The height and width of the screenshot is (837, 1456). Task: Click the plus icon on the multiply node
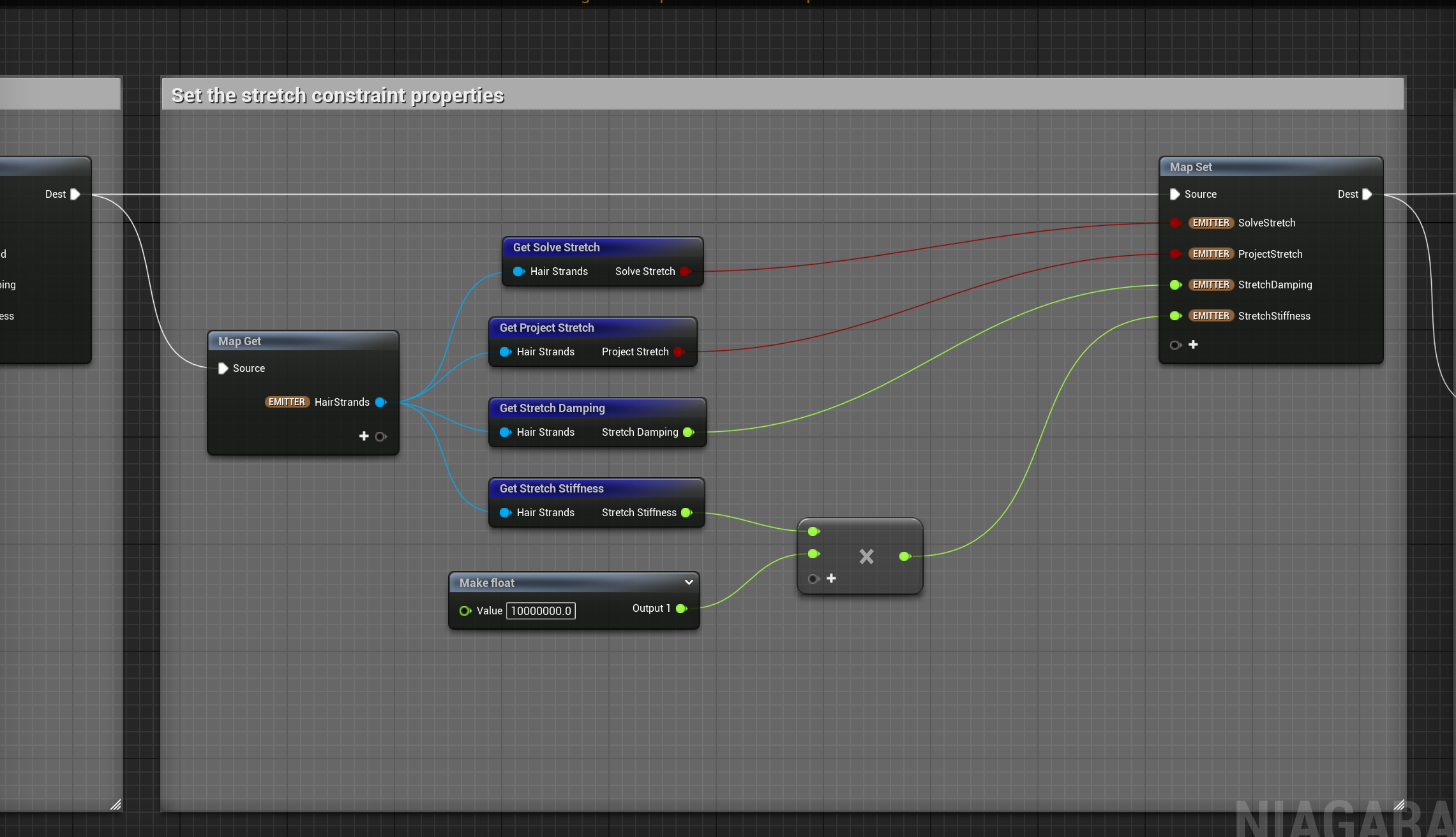pyautogui.click(x=831, y=579)
